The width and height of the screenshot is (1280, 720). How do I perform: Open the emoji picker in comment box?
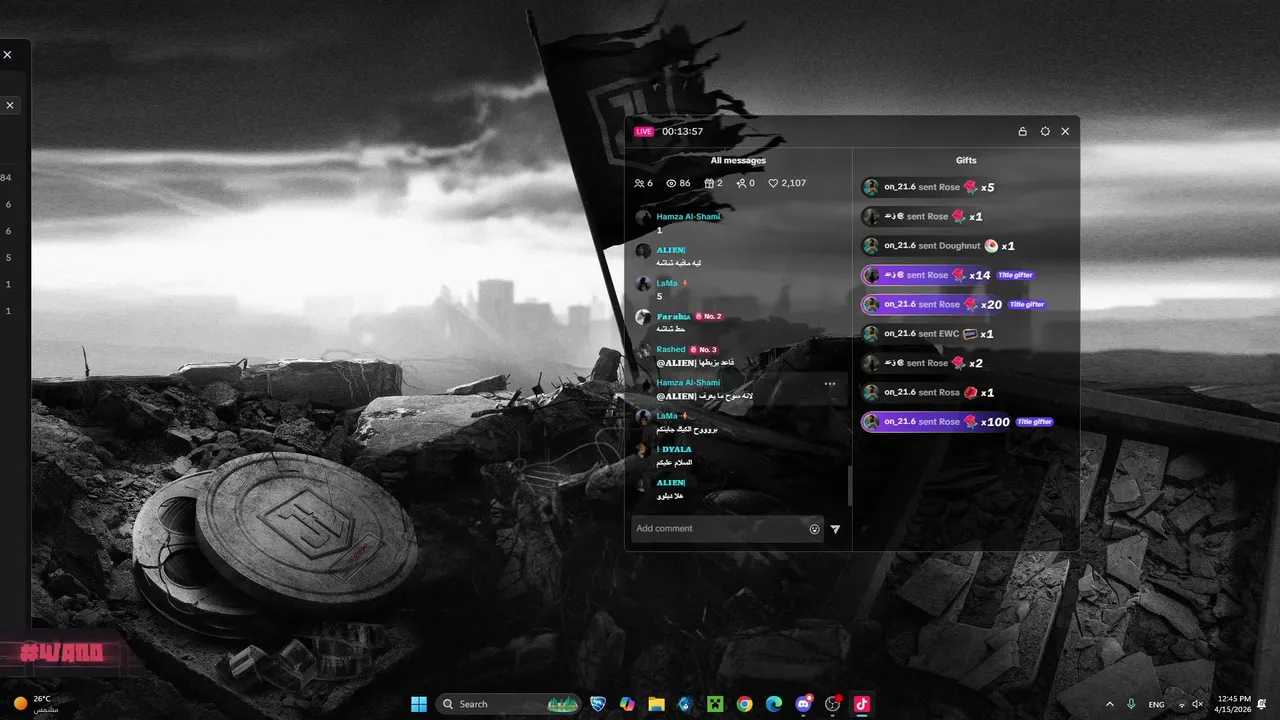point(814,529)
